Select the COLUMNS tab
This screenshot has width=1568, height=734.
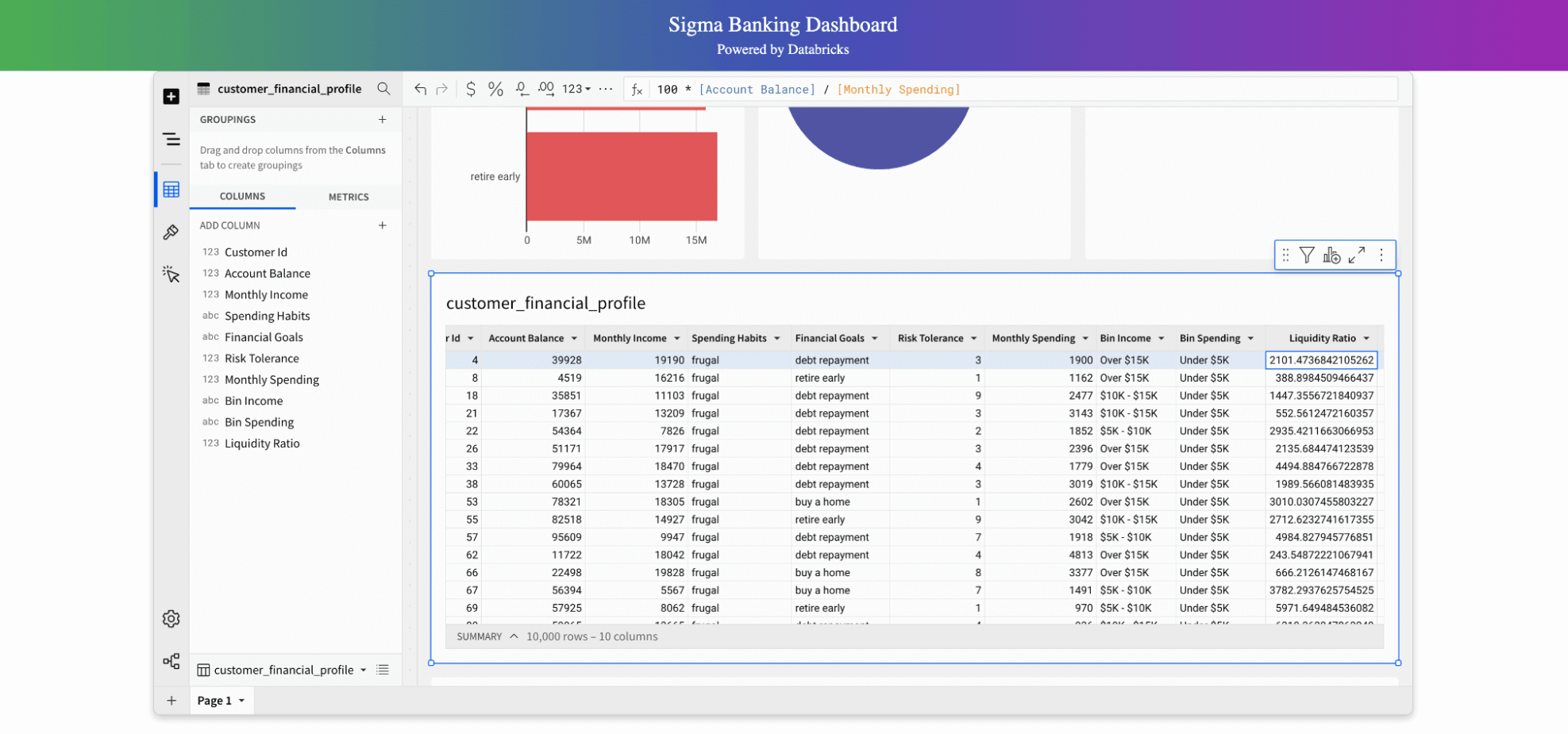click(242, 197)
